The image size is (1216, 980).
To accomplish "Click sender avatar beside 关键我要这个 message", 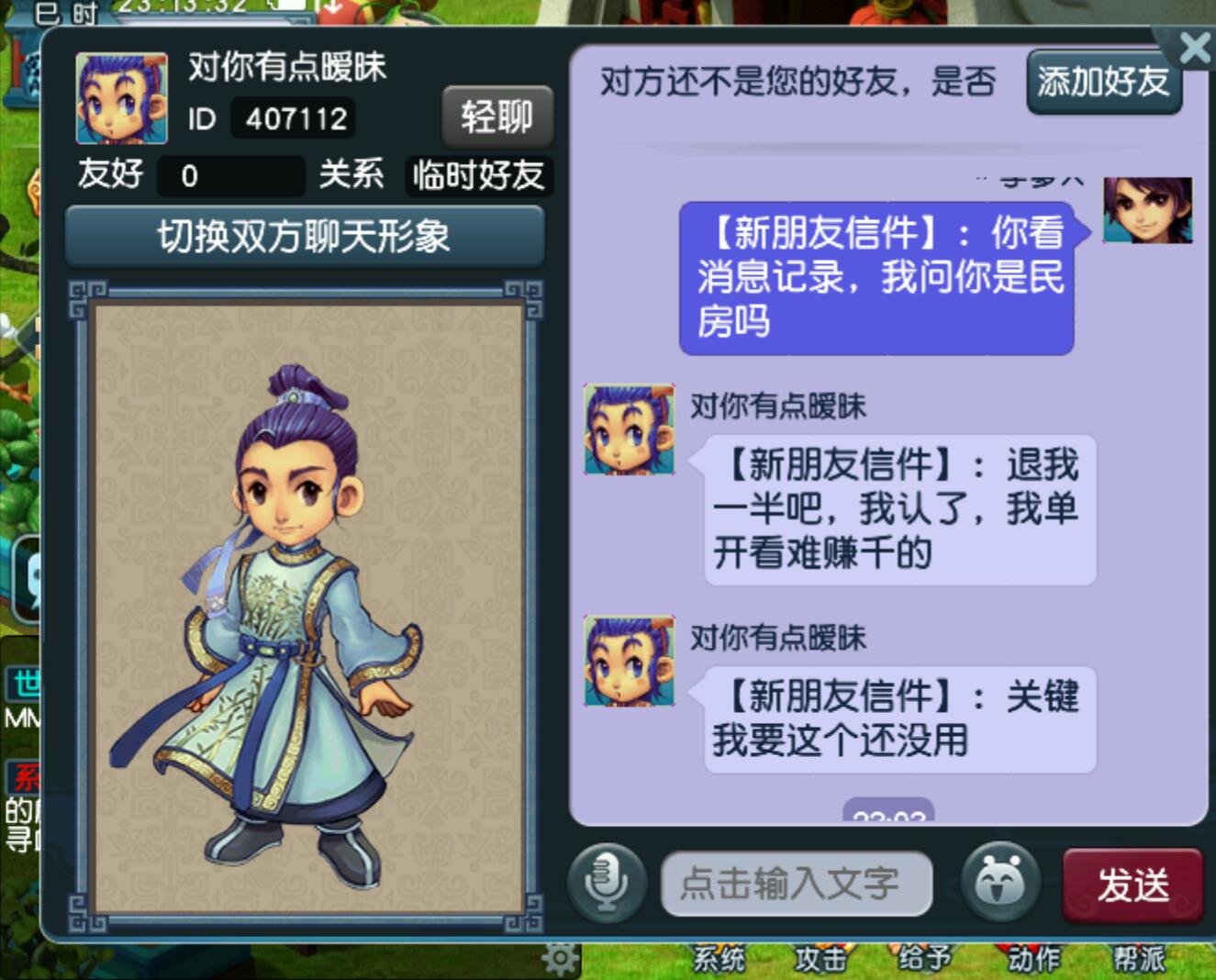I will point(630,661).
